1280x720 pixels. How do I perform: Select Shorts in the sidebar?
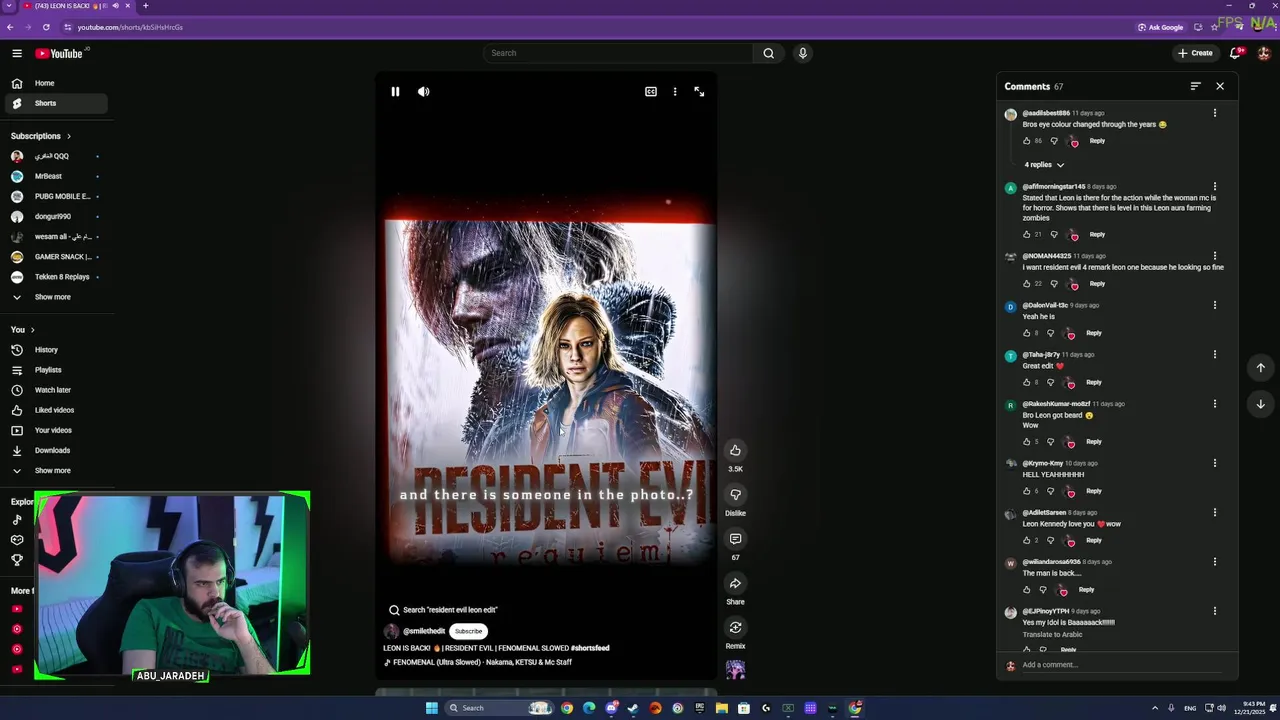pos(55,103)
